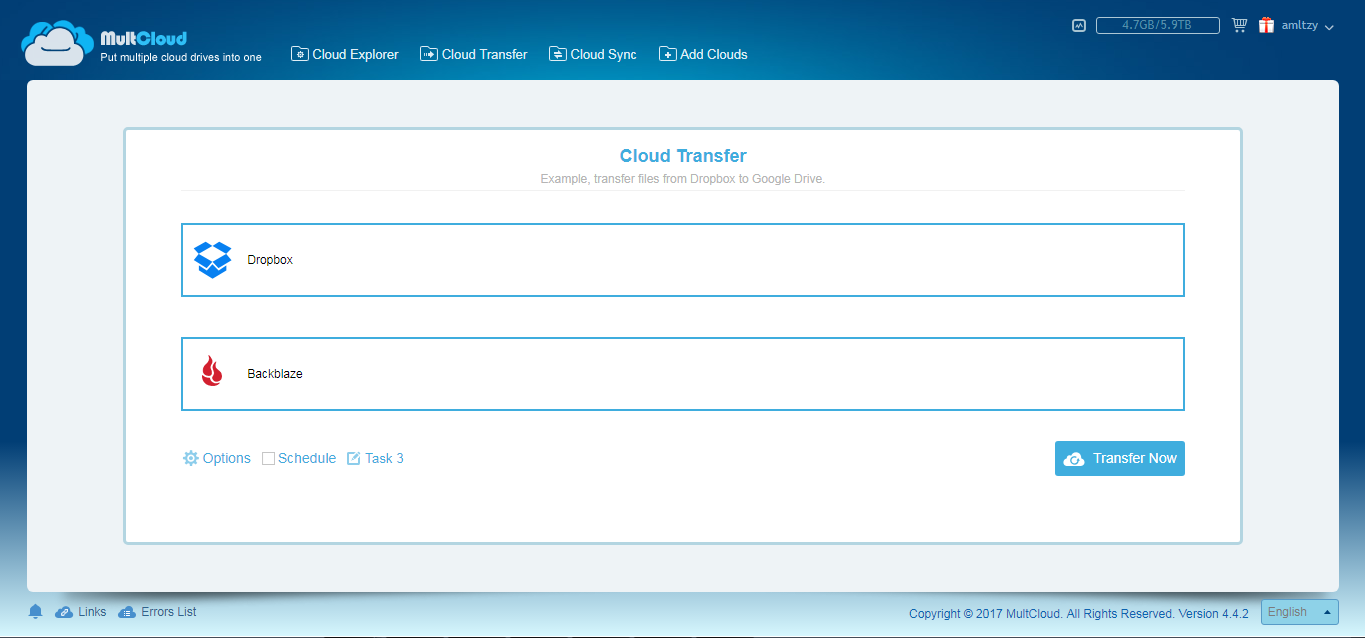Open notifications bell icon

point(36,611)
